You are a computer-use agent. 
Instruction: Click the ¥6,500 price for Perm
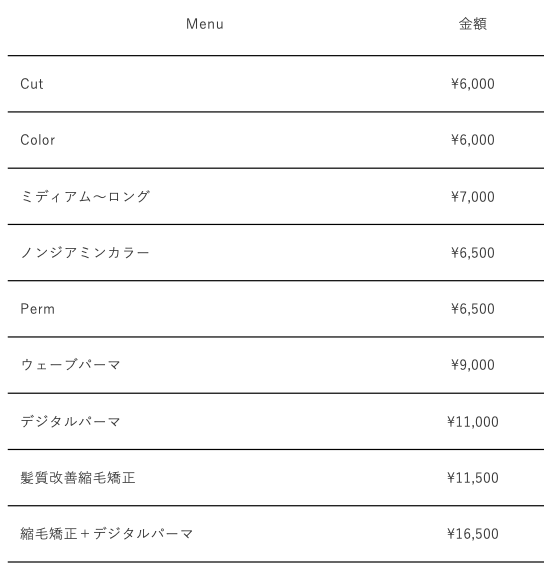tap(473, 309)
